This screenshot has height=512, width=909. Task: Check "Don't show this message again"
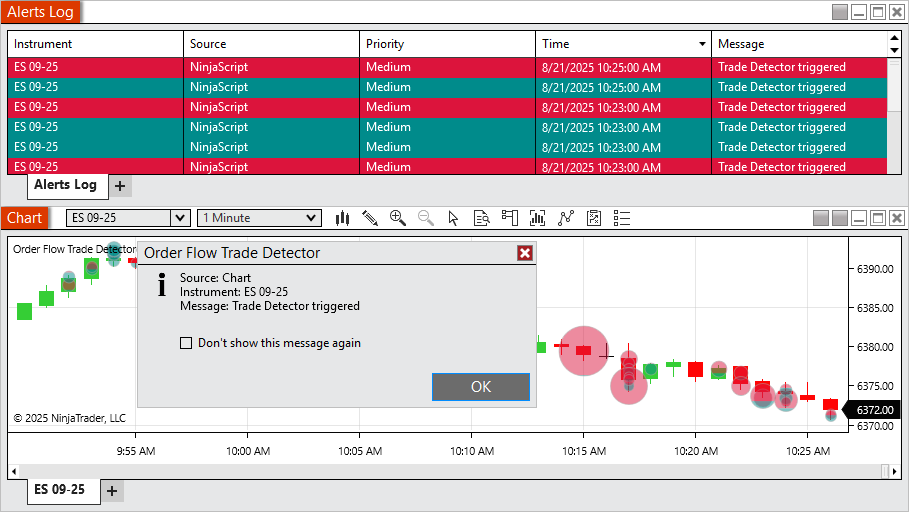coord(186,343)
